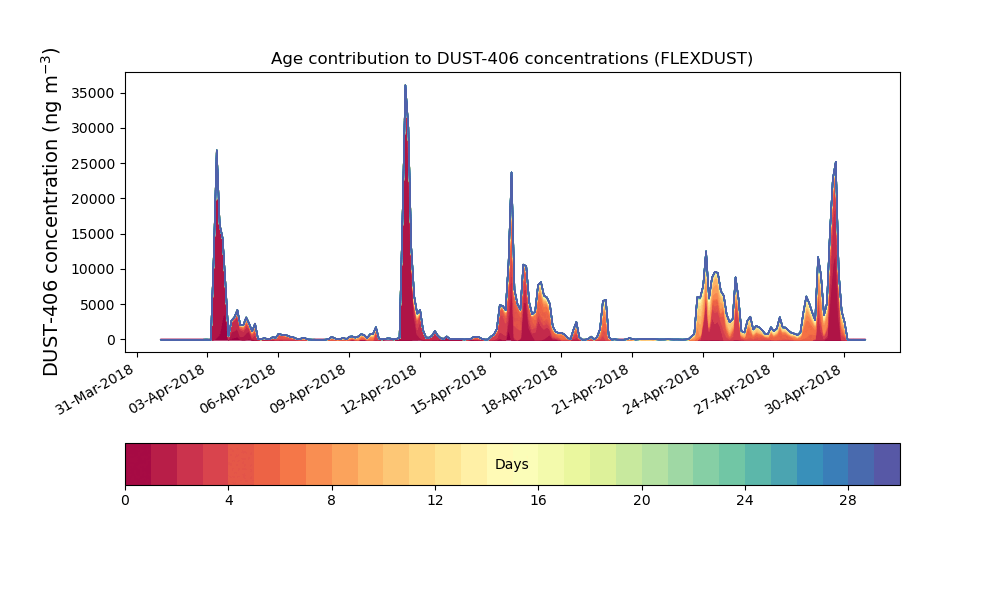Click the y-axis tick label 25000
This screenshot has width=1000, height=600.
(x=93, y=164)
